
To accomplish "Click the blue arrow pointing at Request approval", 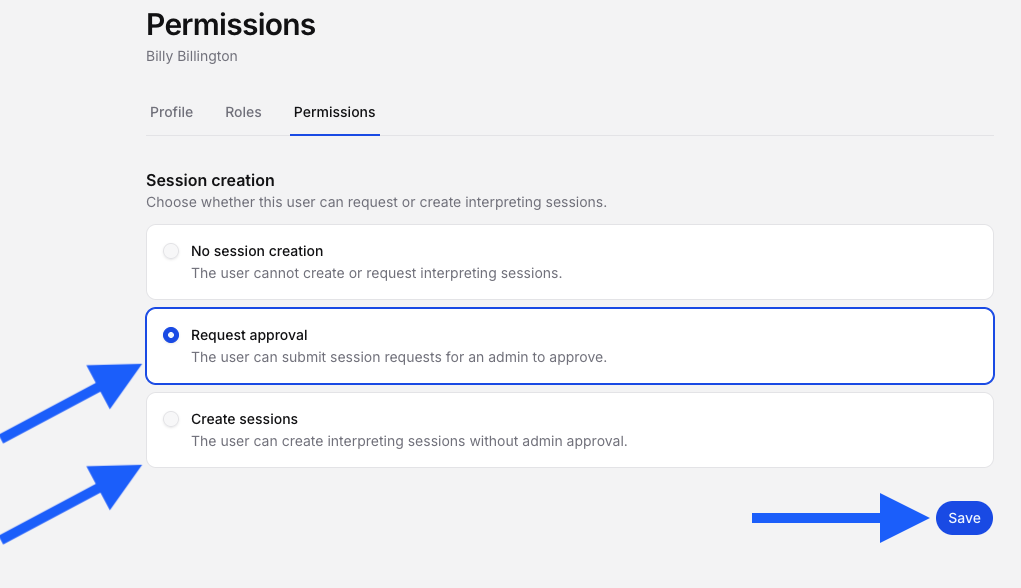I will pyautogui.click(x=70, y=402).
